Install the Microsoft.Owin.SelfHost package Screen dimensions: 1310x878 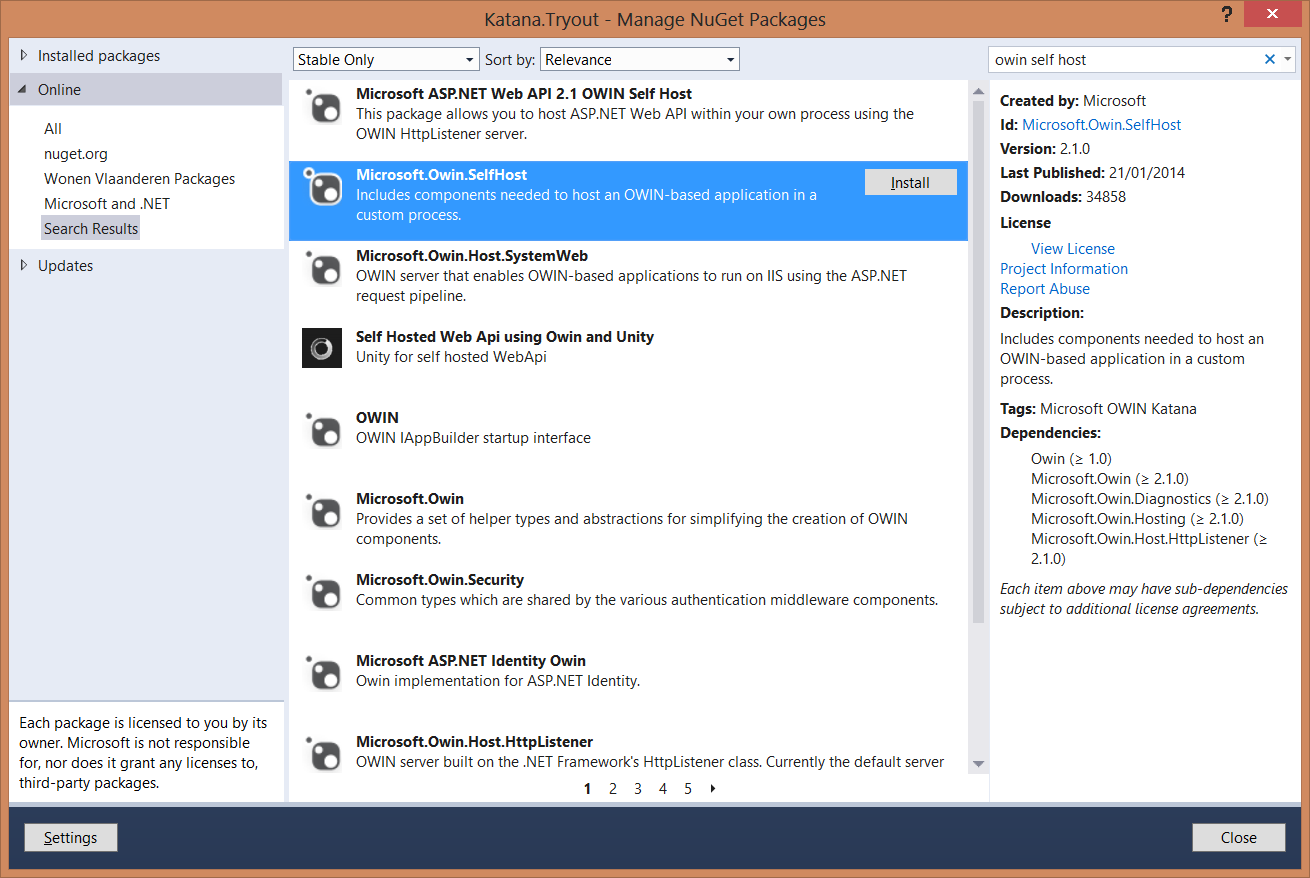[x=911, y=182]
